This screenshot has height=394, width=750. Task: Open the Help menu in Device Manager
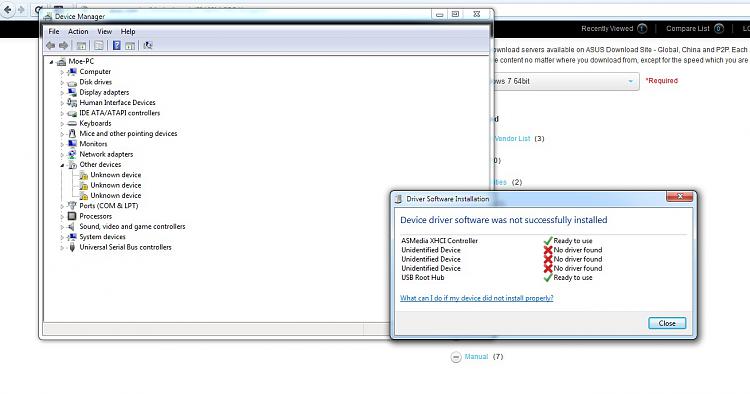(128, 32)
